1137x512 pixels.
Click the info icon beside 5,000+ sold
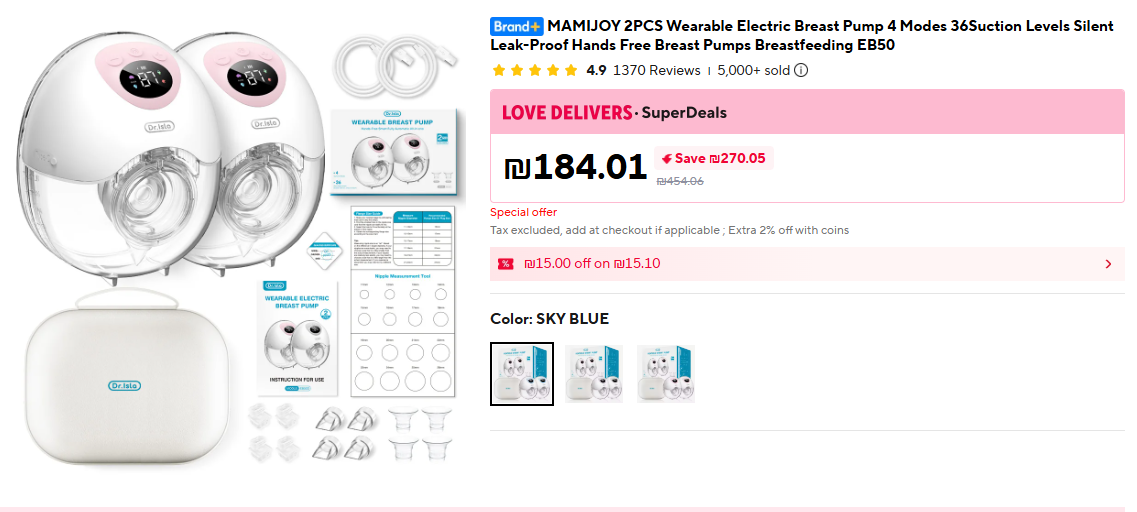[x=801, y=70]
